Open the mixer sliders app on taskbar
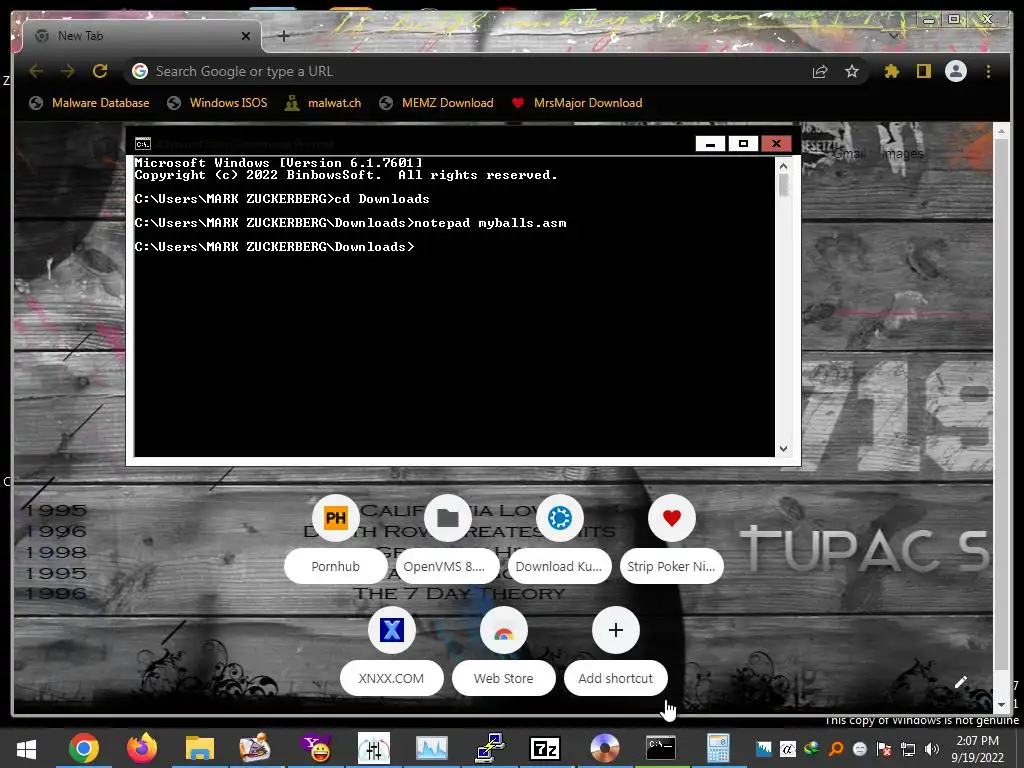The height and width of the screenshot is (768, 1024). pyautogui.click(x=374, y=748)
